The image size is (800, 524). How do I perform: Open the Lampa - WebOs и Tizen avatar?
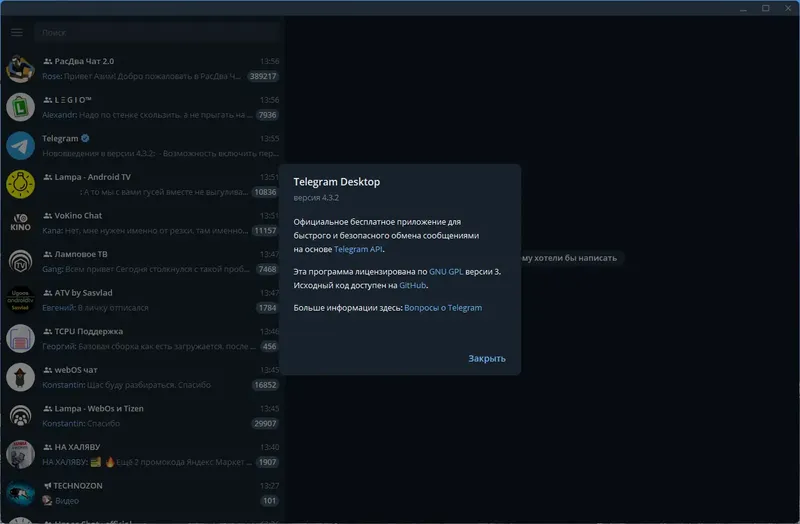[20, 416]
